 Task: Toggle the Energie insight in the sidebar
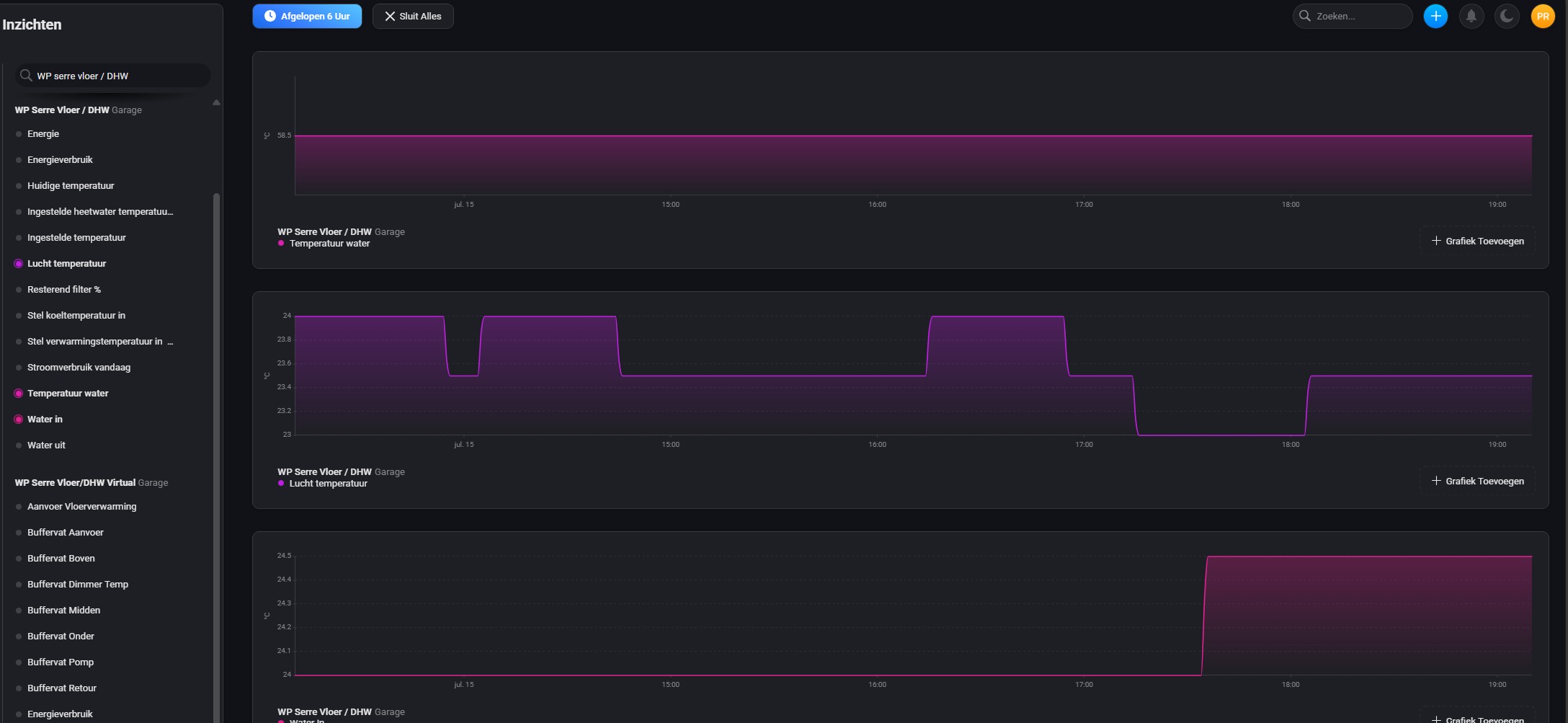(x=43, y=134)
